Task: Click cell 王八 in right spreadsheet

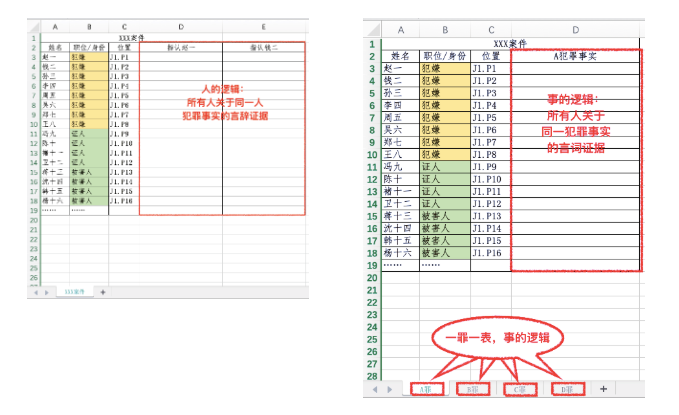Action: (x=401, y=155)
